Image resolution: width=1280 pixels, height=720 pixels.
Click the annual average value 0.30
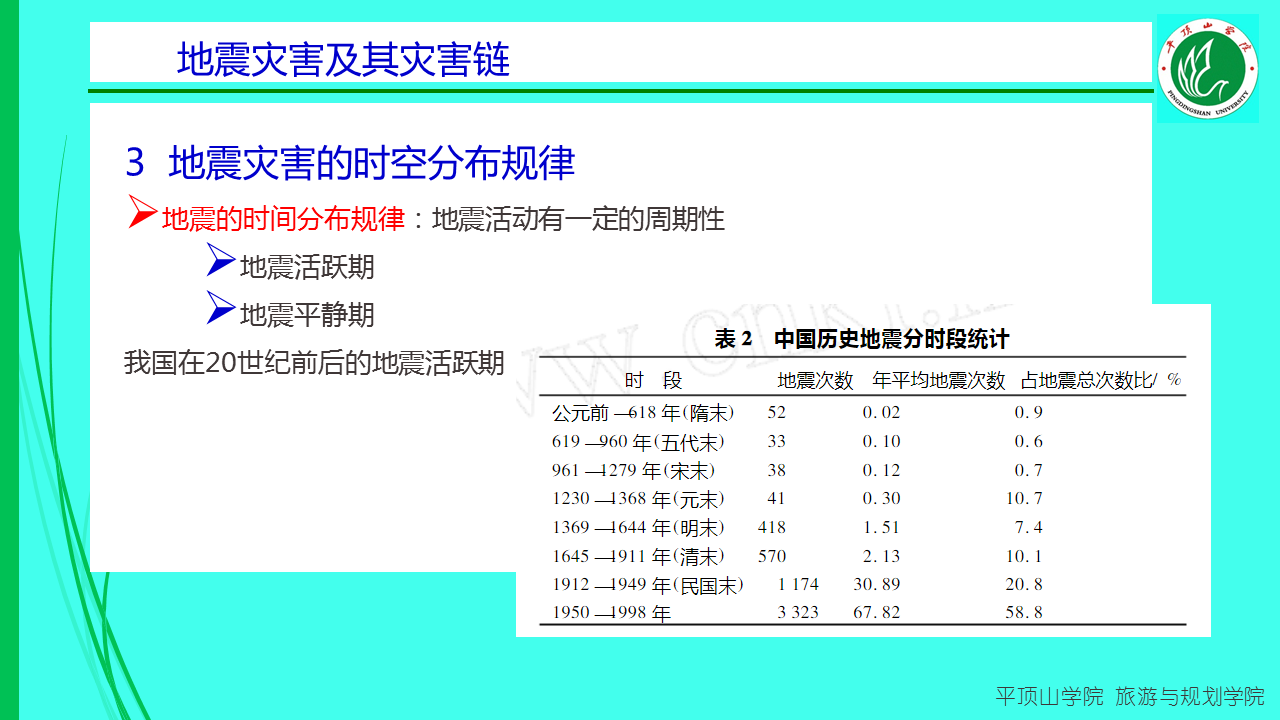(x=881, y=498)
